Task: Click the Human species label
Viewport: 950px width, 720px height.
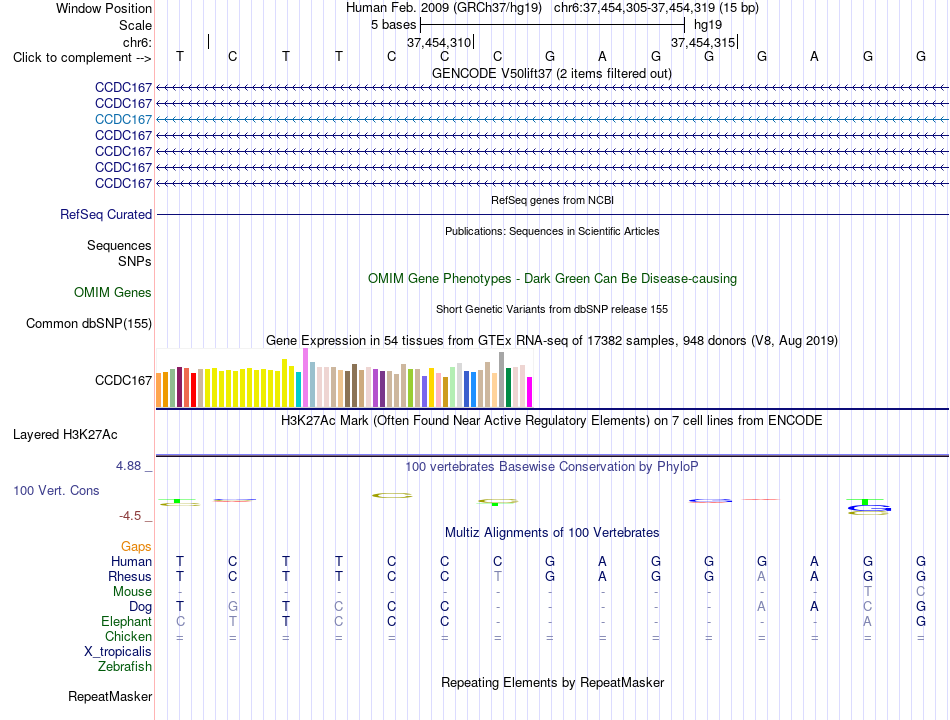Action: coord(131,562)
